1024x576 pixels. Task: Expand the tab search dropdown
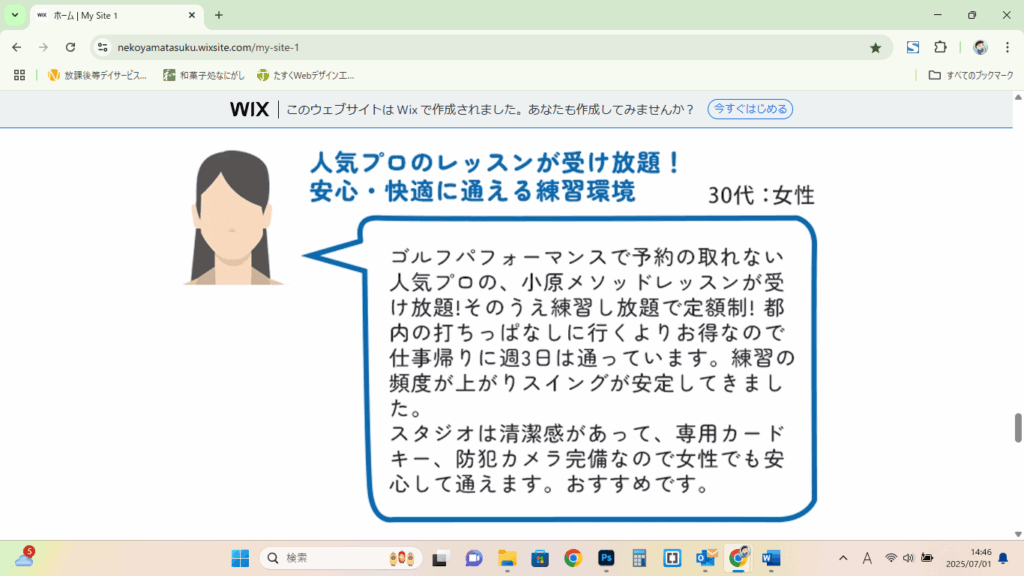[15, 15]
